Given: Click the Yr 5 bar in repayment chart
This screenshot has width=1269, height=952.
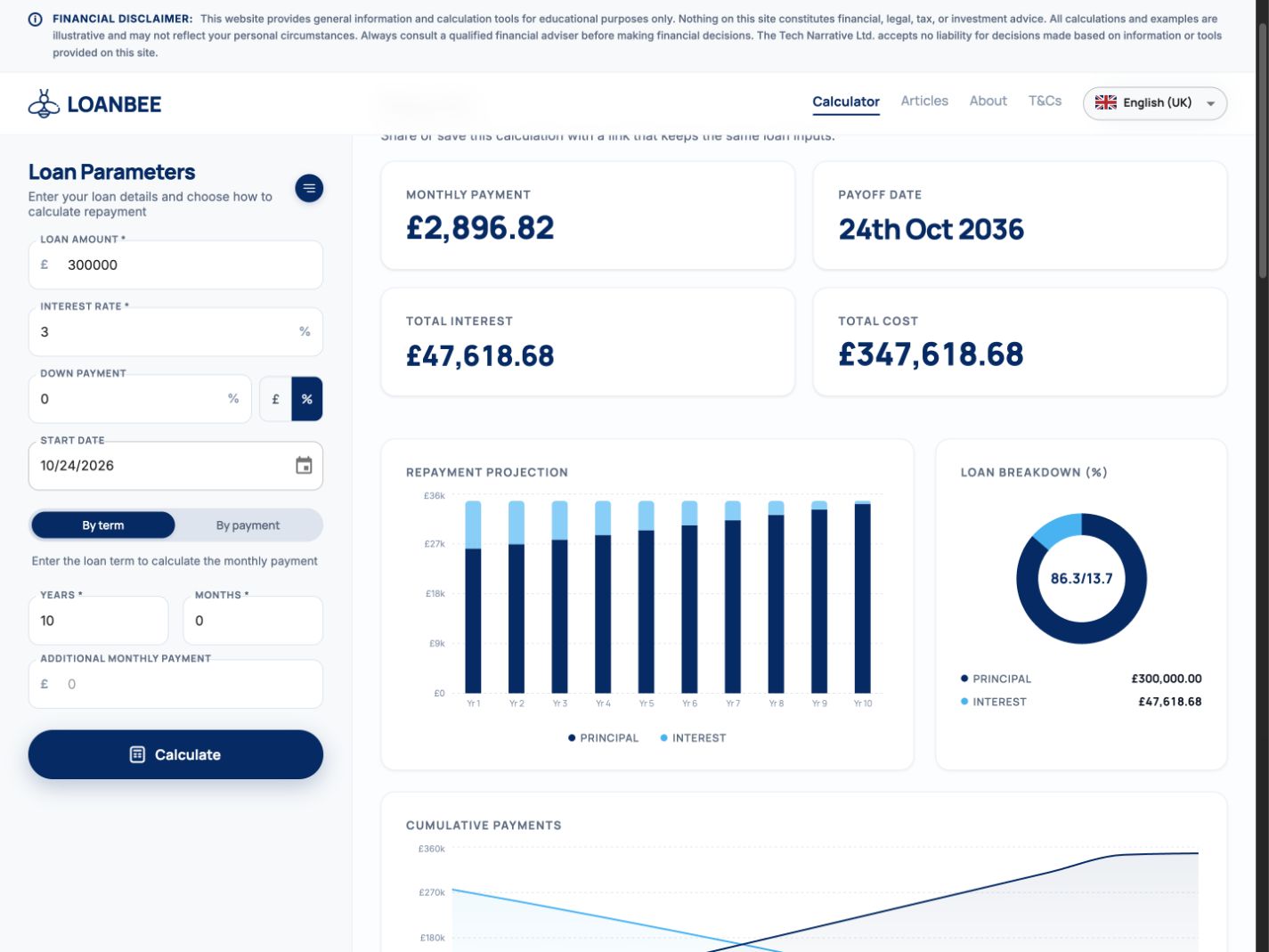Looking at the screenshot, I should (x=647, y=597).
